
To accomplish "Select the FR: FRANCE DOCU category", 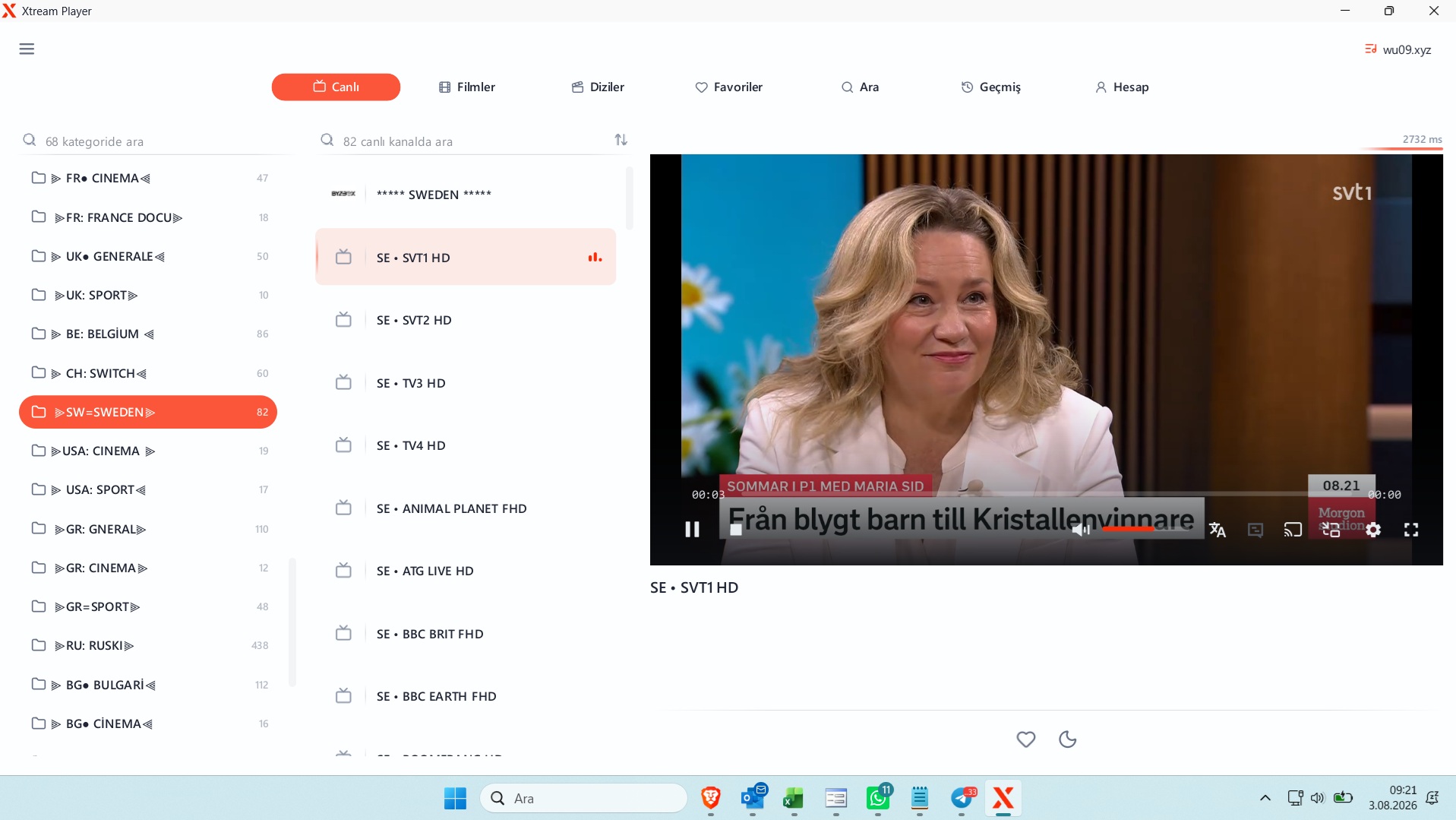I will (x=148, y=217).
